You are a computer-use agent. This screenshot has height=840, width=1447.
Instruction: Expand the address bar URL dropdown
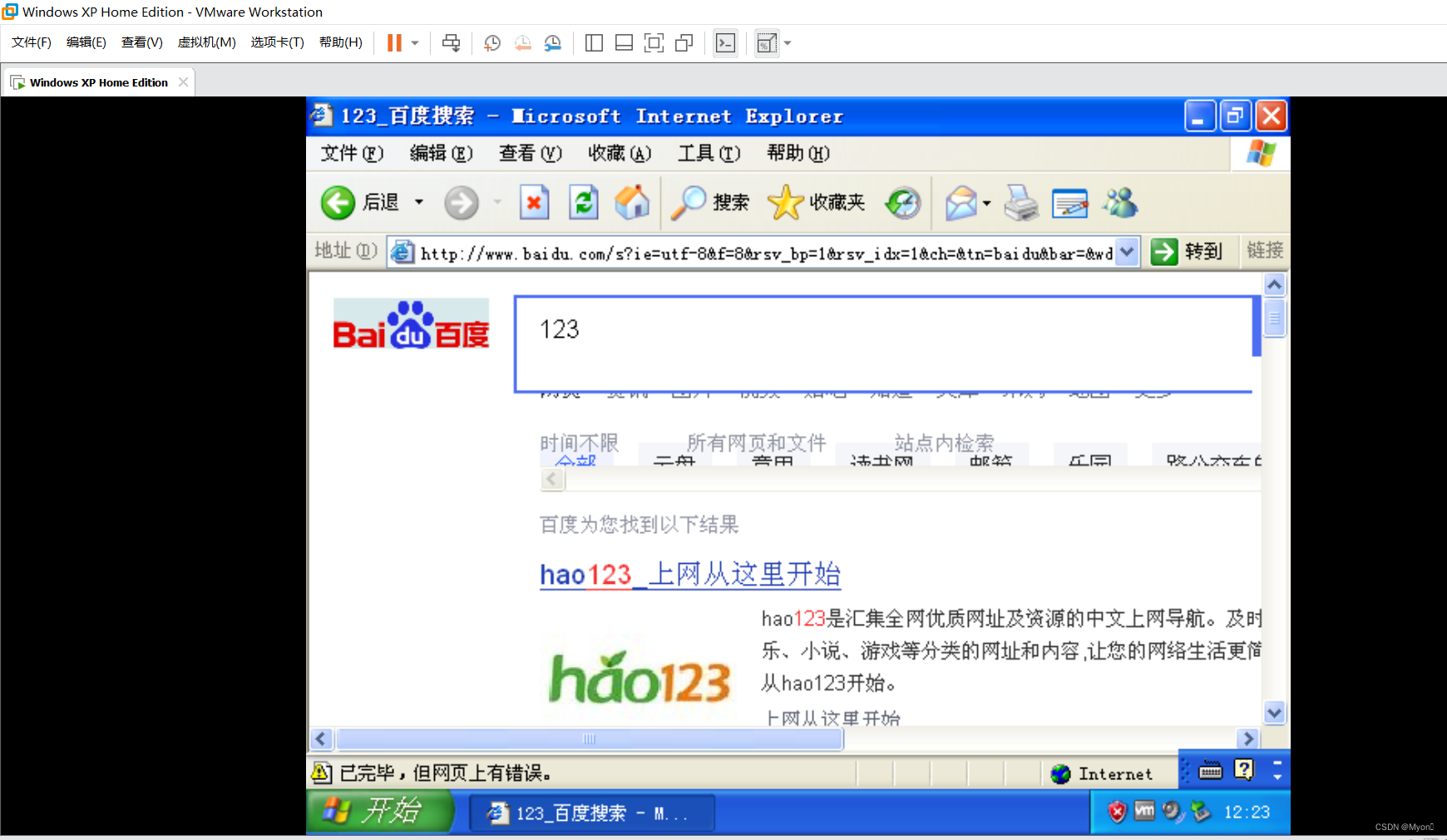1127,251
